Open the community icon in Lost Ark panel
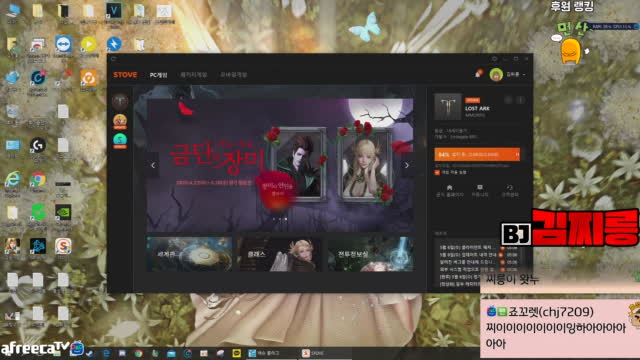The height and width of the screenshot is (360, 640). point(480,190)
